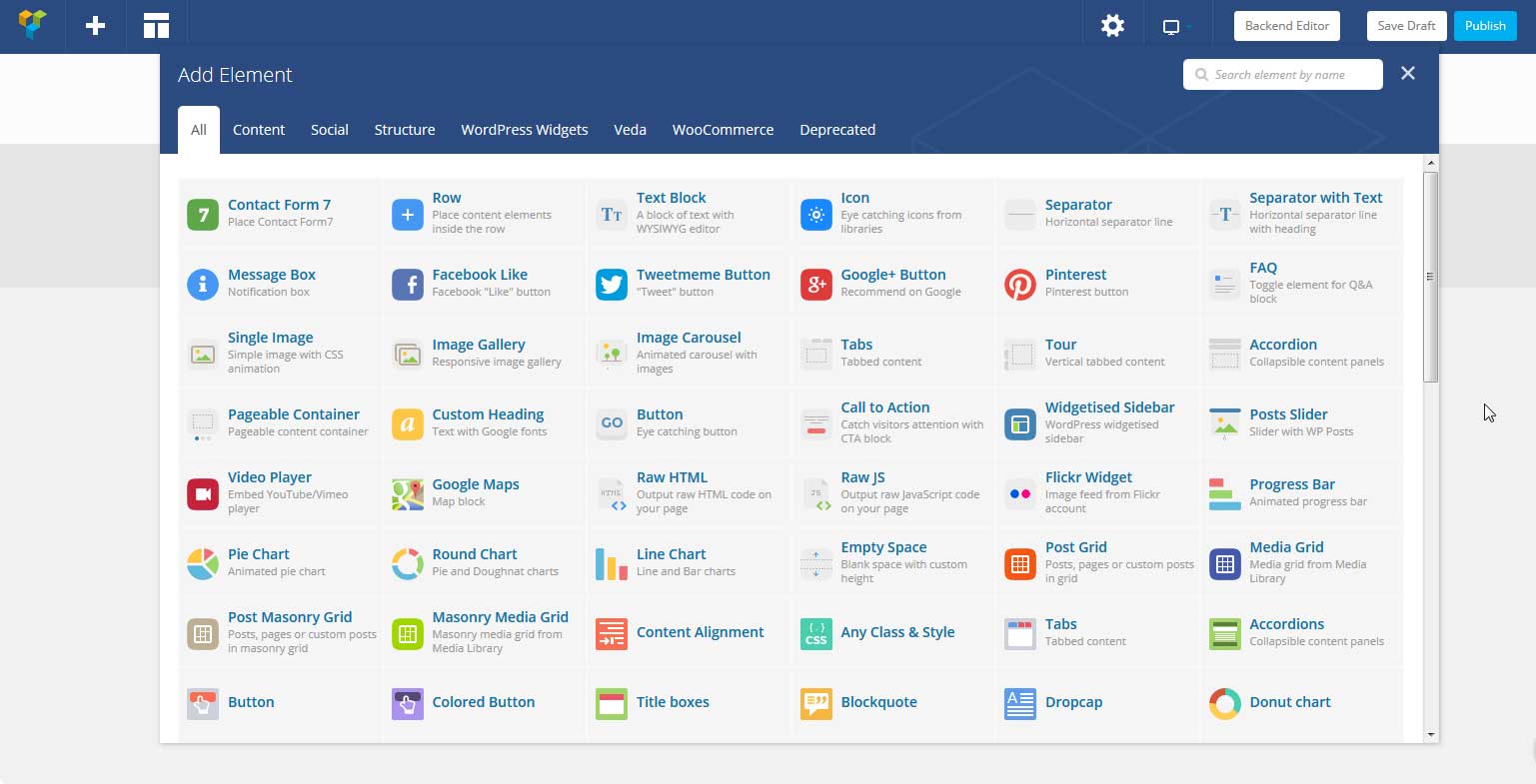This screenshot has width=1536, height=784.
Task: Open the Social tab
Action: (330, 130)
